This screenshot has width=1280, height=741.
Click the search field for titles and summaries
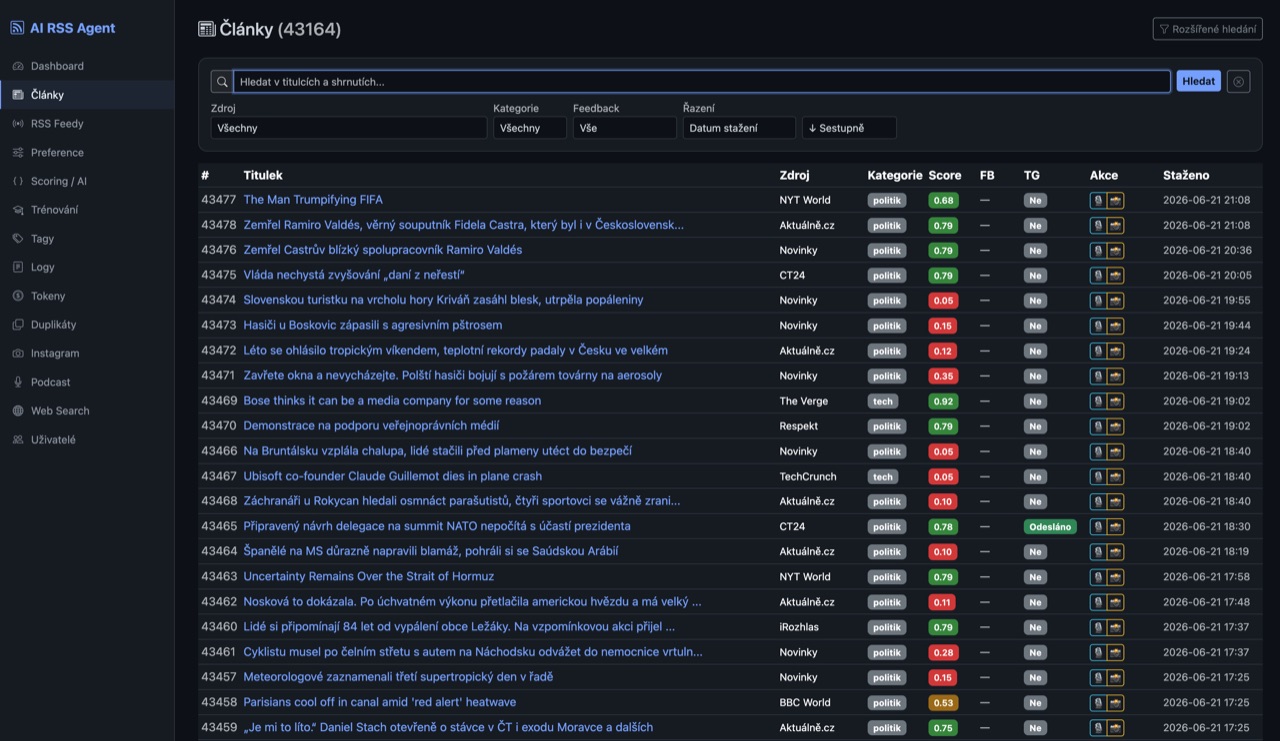click(x=702, y=82)
